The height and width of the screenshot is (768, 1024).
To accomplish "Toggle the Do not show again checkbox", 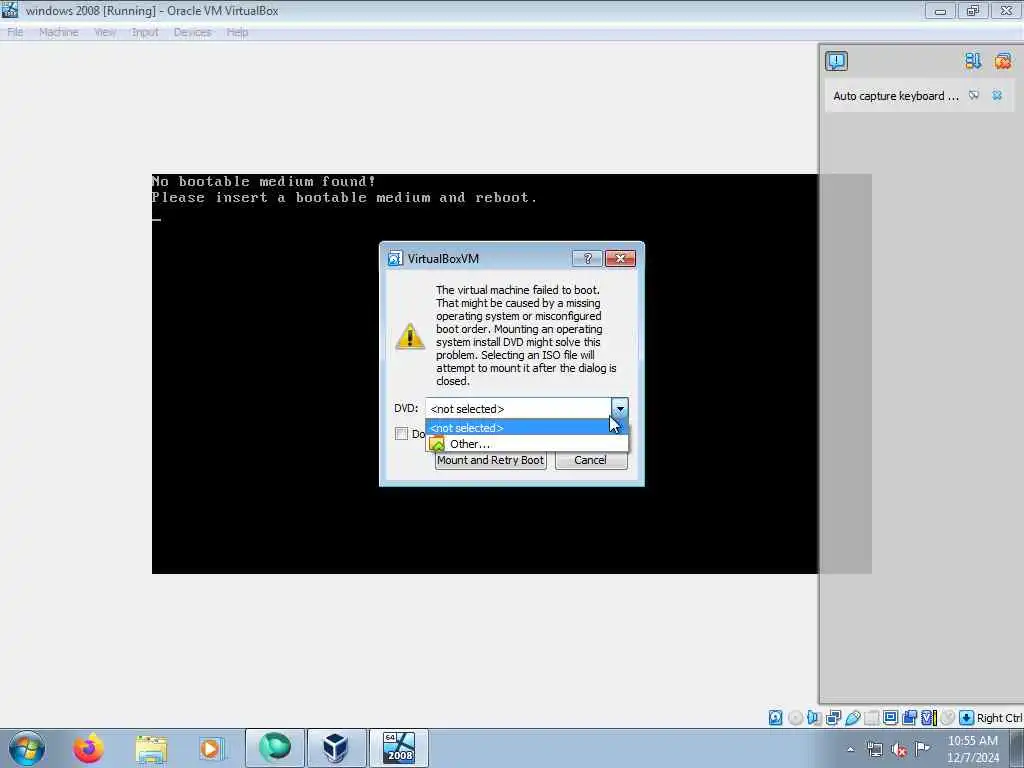I will point(402,434).
